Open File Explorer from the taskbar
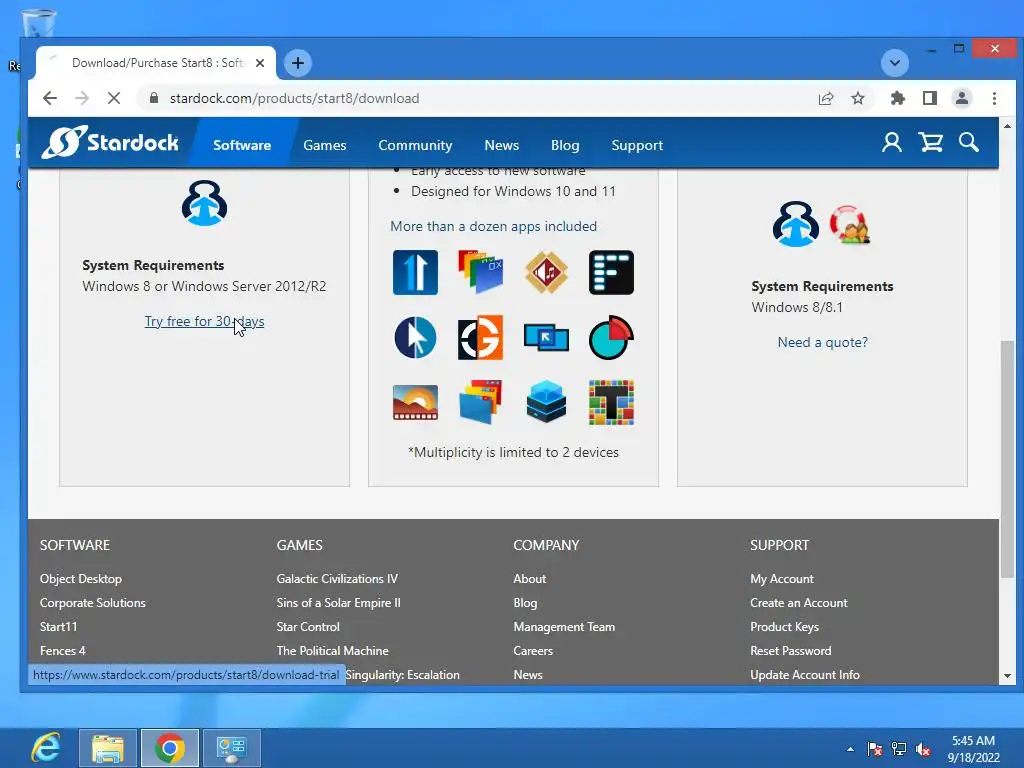The image size is (1024, 768). tap(108, 748)
